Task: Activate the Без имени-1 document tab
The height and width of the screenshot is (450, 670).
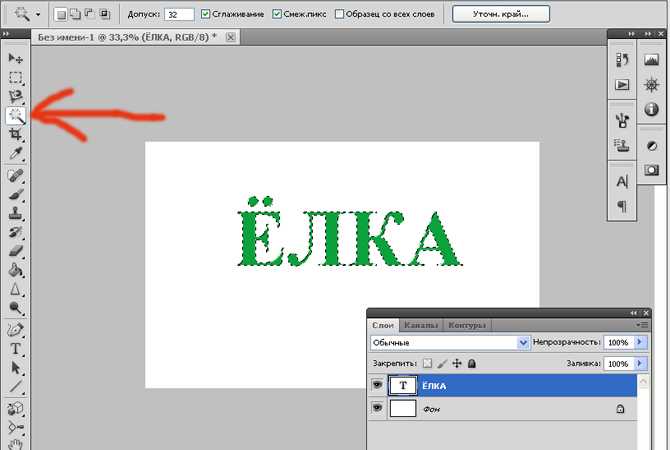Action: pyautogui.click(x=127, y=37)
